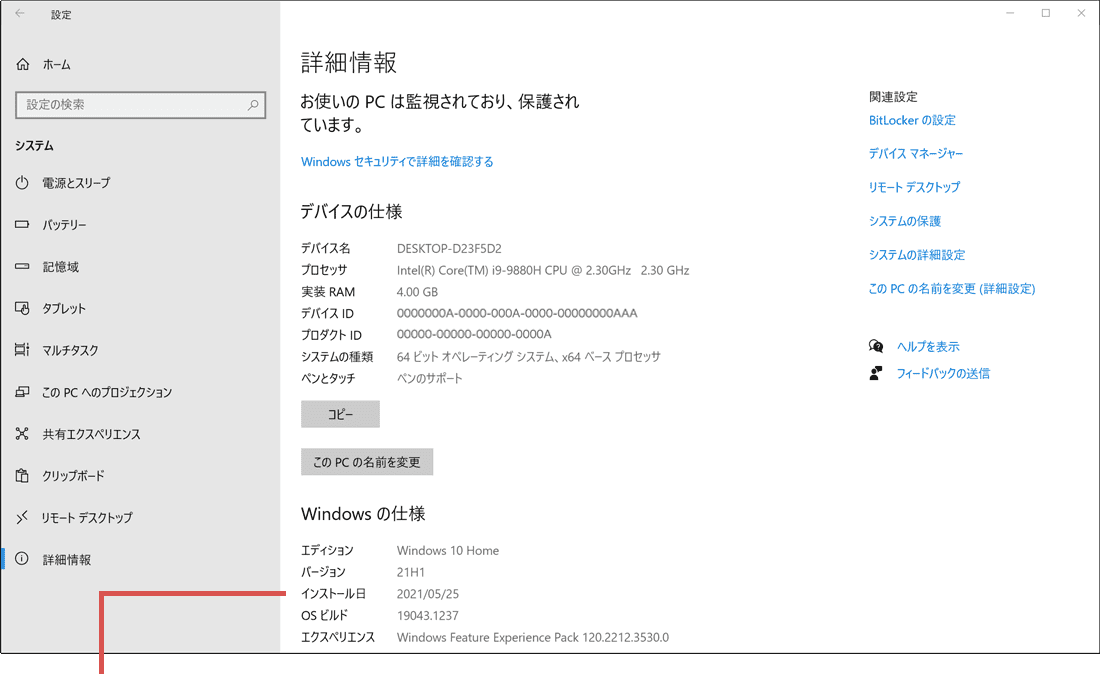Select 詳細情報 in the sidebar

coord(22,559)
